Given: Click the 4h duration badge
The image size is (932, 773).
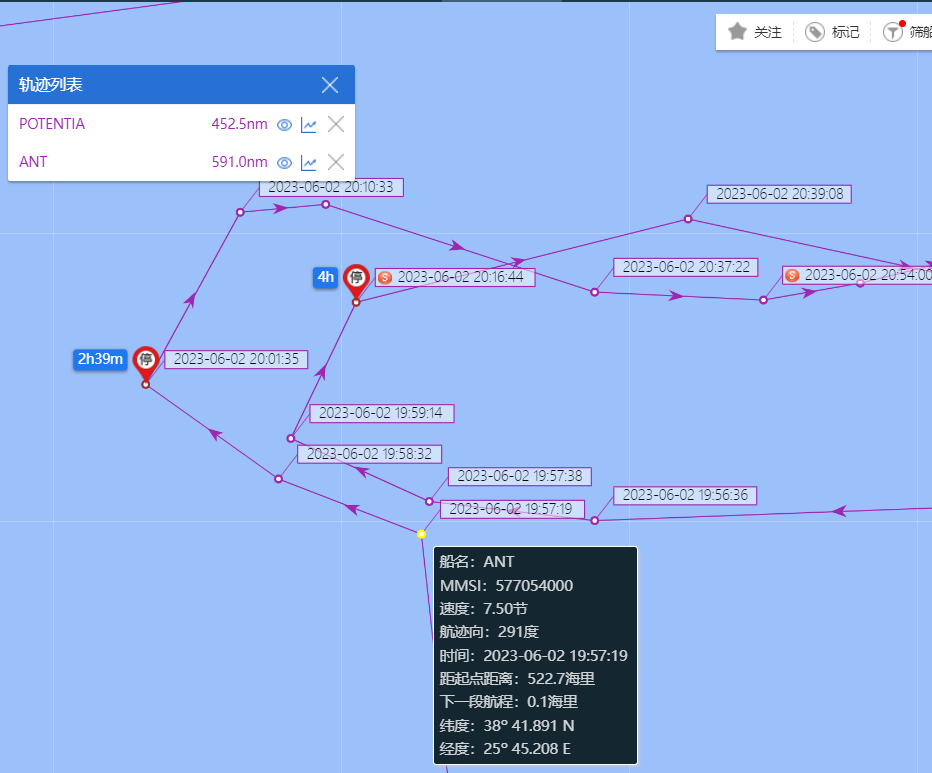Looking at the screenshot, I should [x=325, y=277].
